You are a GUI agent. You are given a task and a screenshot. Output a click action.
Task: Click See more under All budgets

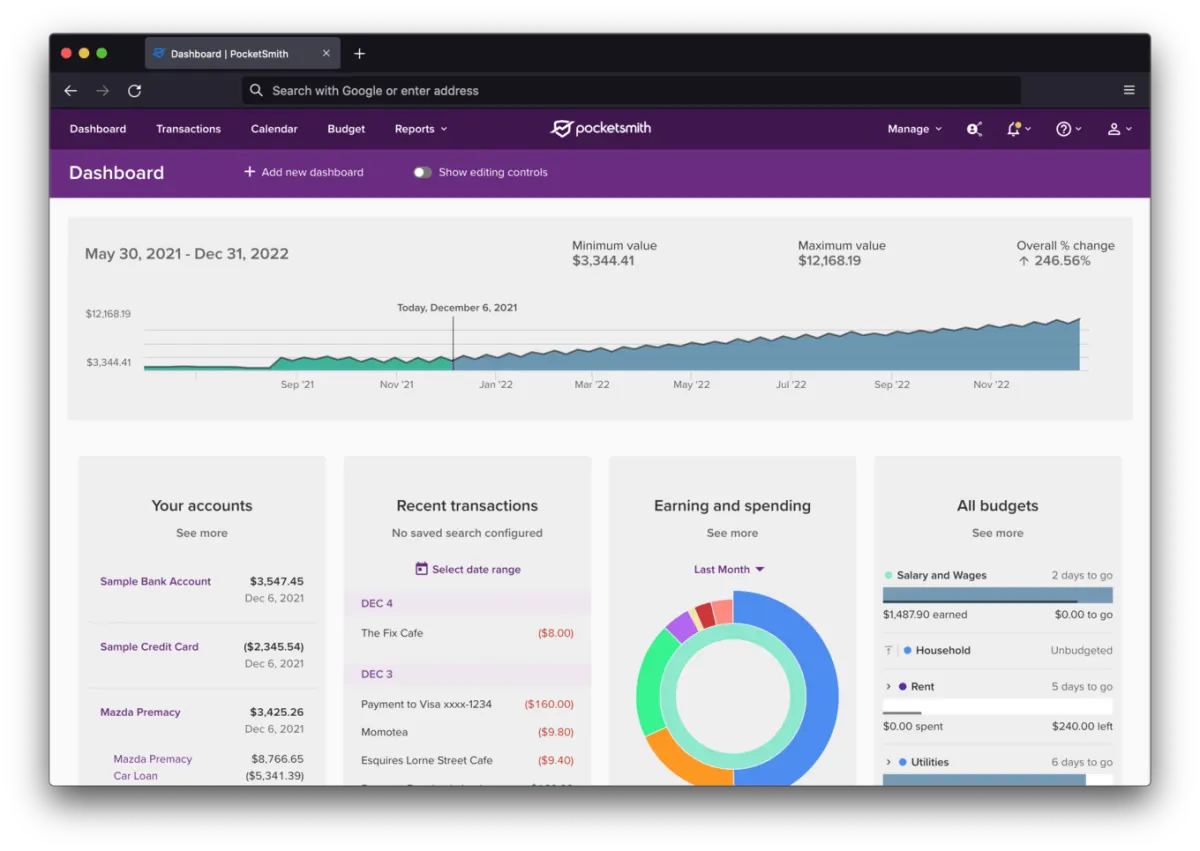[997, 533]
